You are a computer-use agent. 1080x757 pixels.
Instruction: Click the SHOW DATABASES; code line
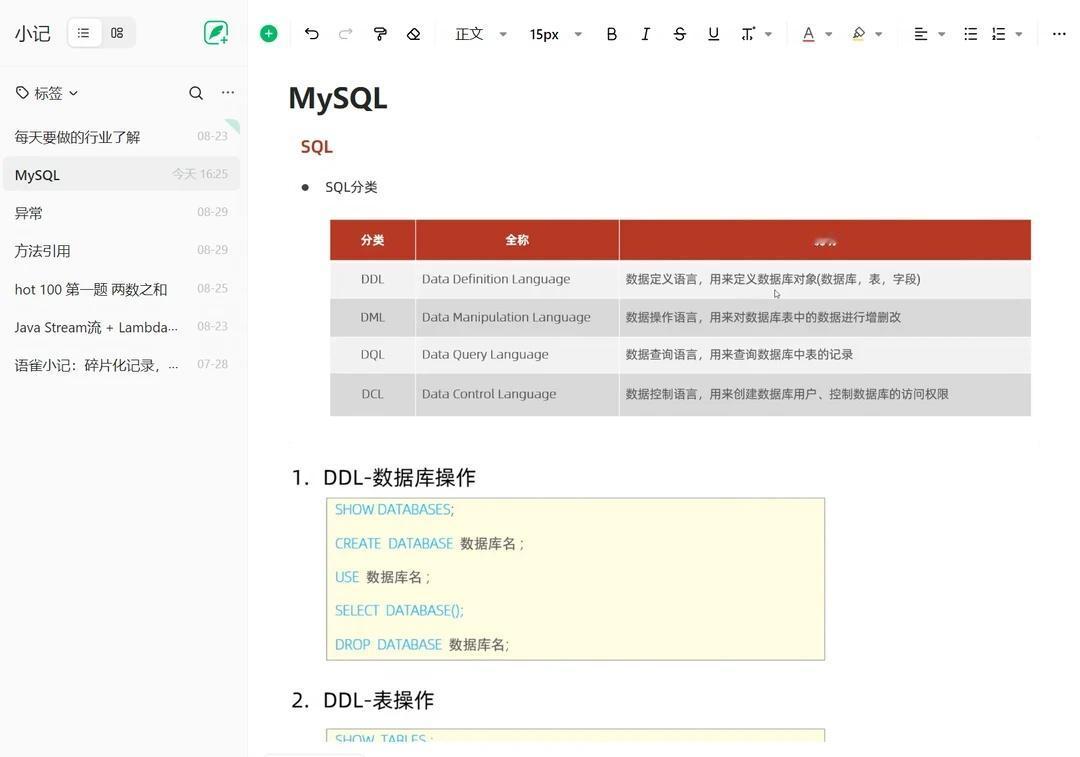tap(394, 510)
